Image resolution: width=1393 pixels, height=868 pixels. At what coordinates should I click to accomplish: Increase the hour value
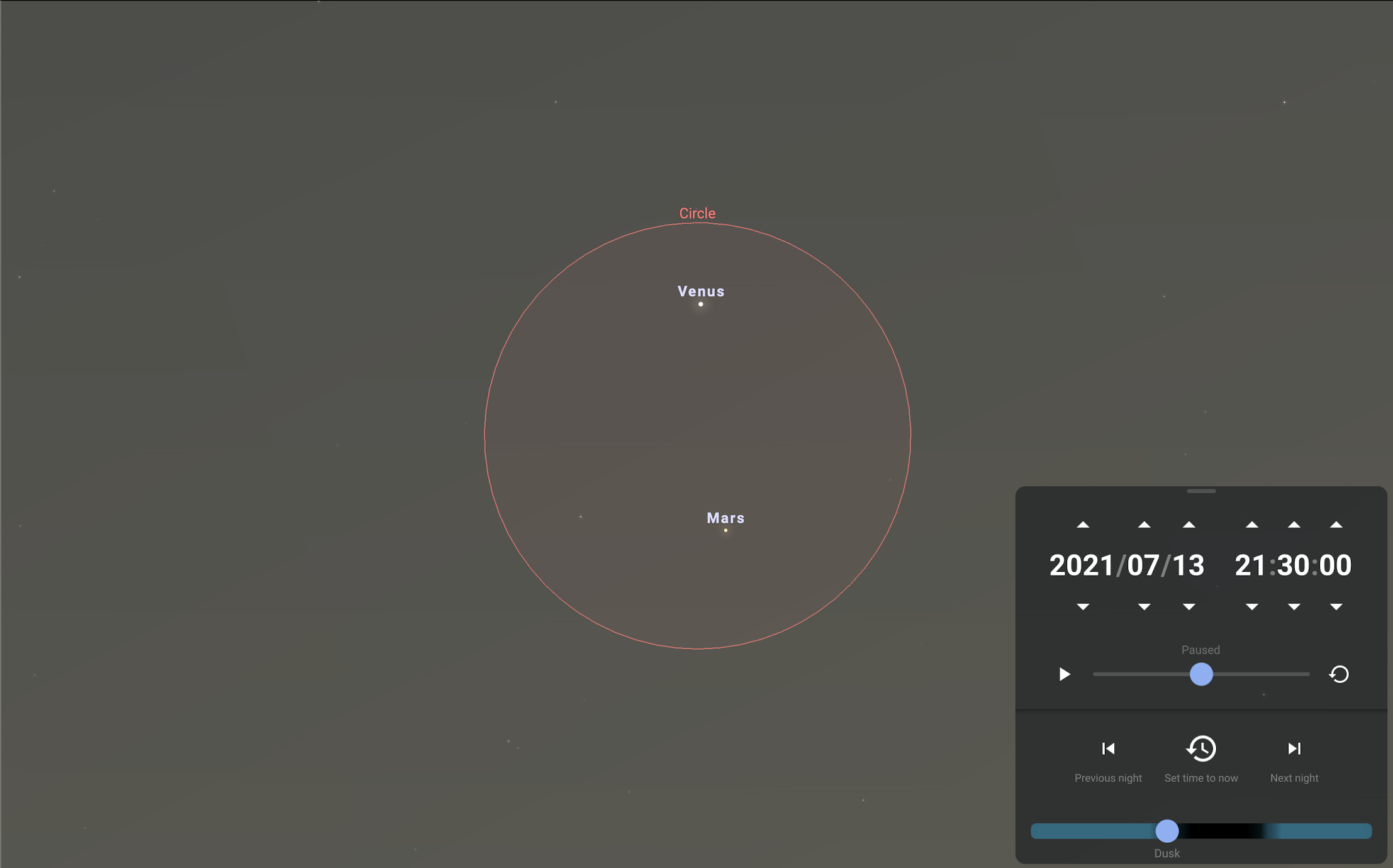click(1251, 523)
